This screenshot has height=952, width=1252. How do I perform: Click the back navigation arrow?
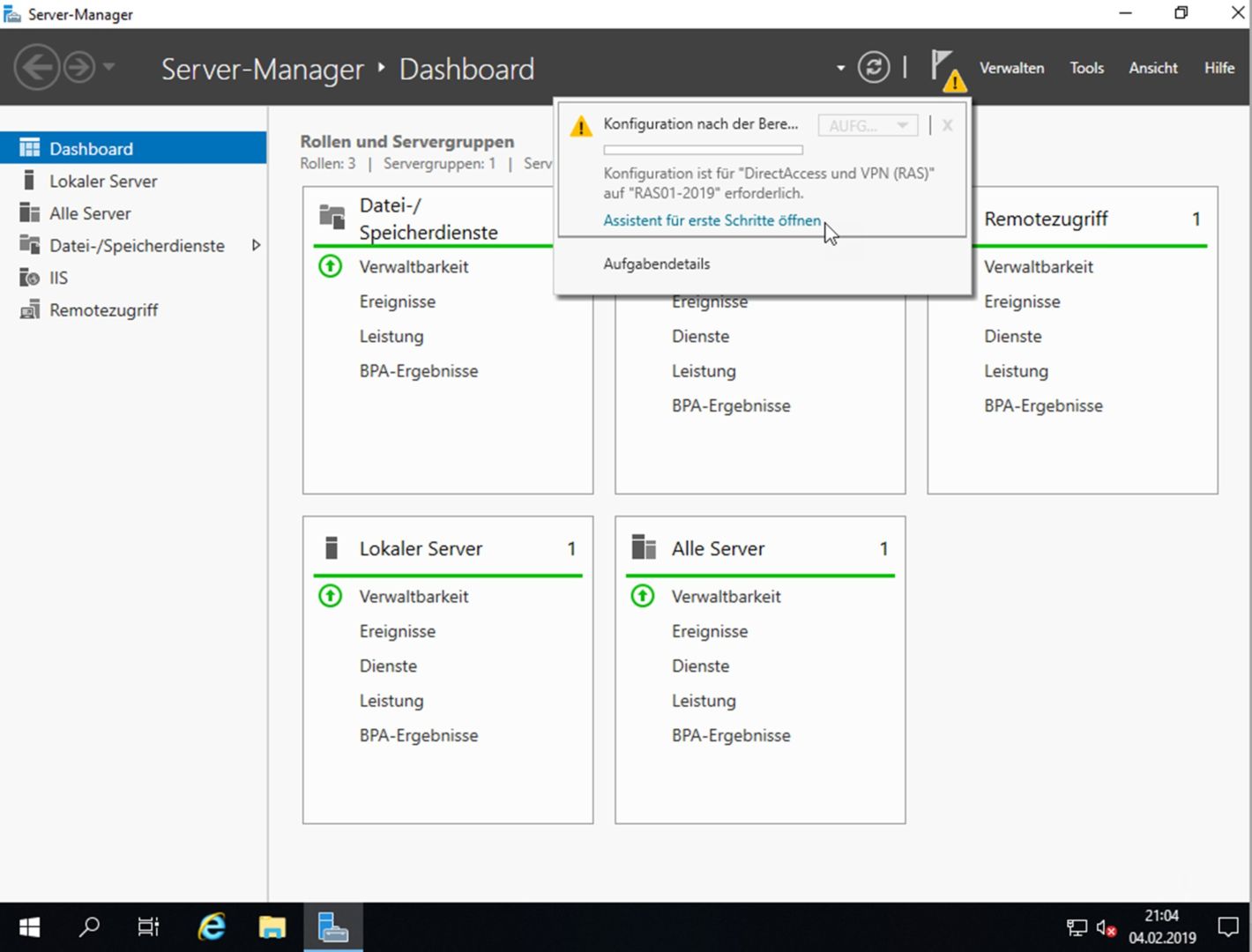(x=37, y=67)
